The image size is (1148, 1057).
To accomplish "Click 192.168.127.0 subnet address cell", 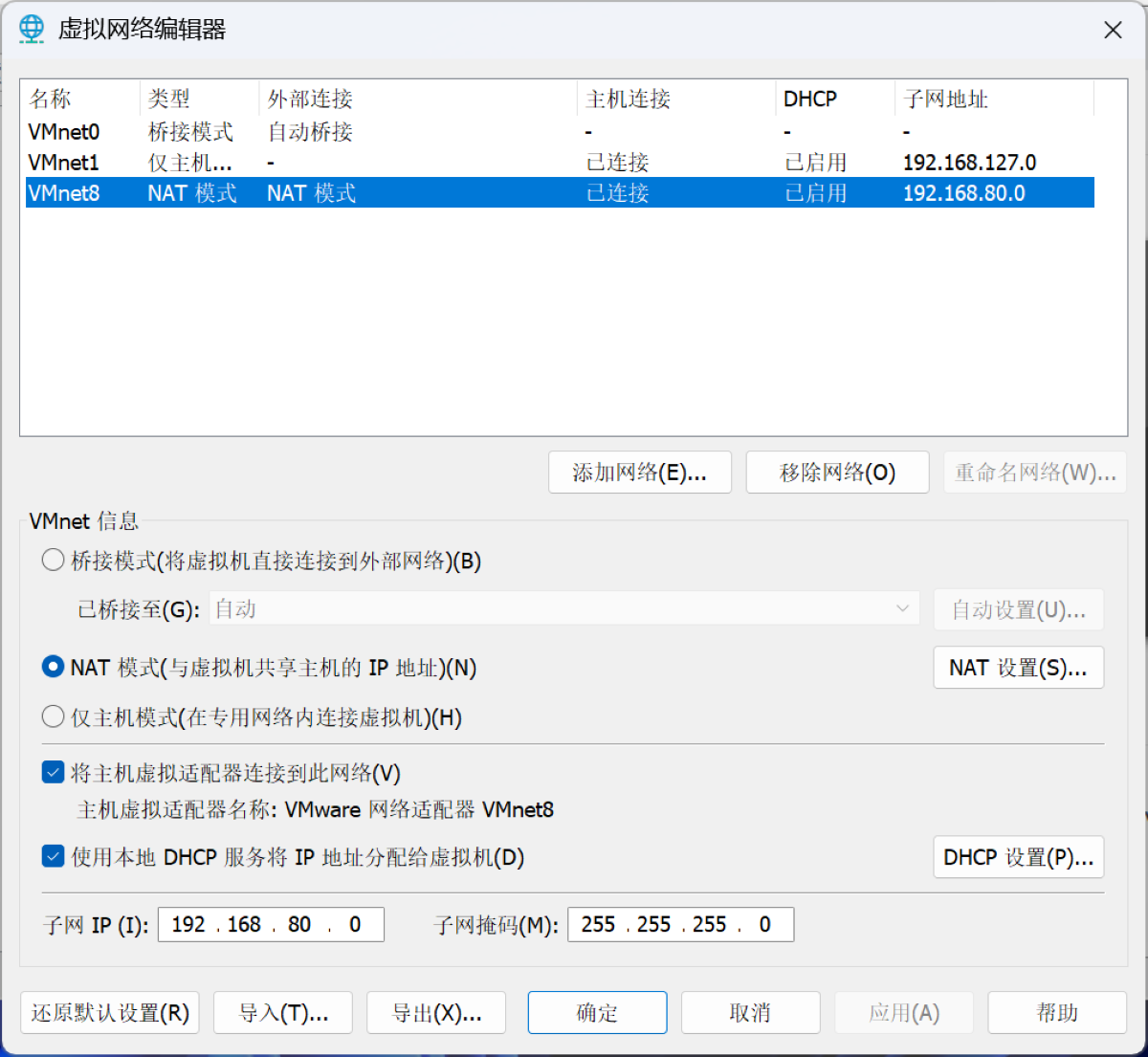I will click(969, 162).
